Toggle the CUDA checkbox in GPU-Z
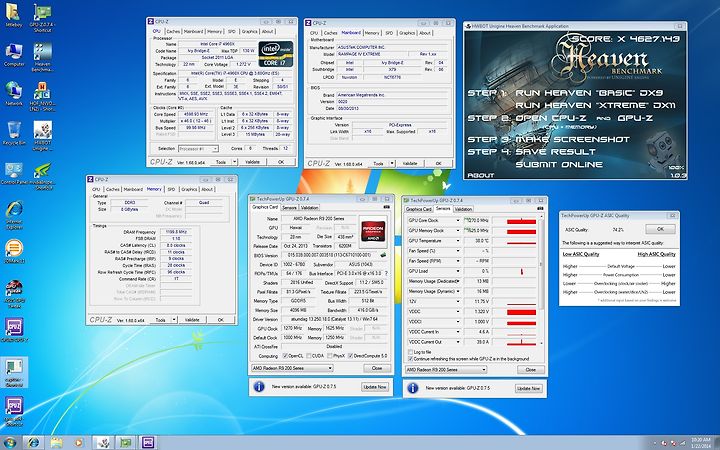Viewport: 720px width, 450px height. [x=308, y=356]
